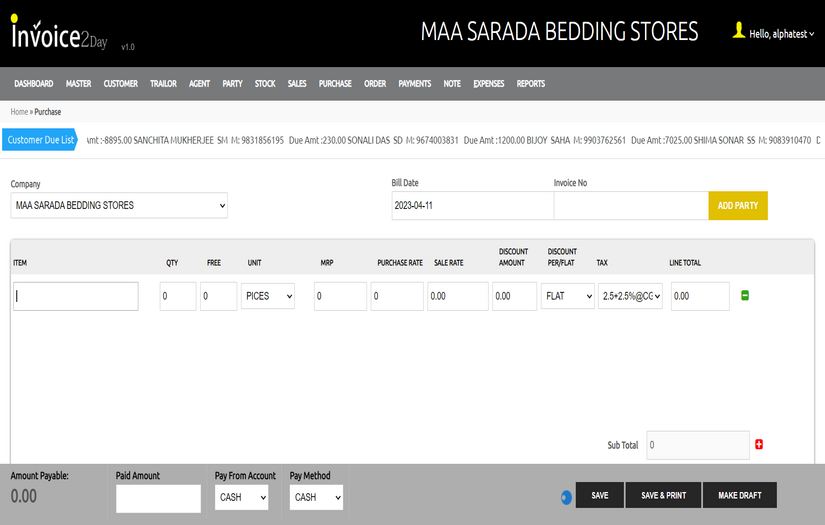Focus the Item name field
The height and width of the screenshot is (525, 825).
[x=76, y=296]
